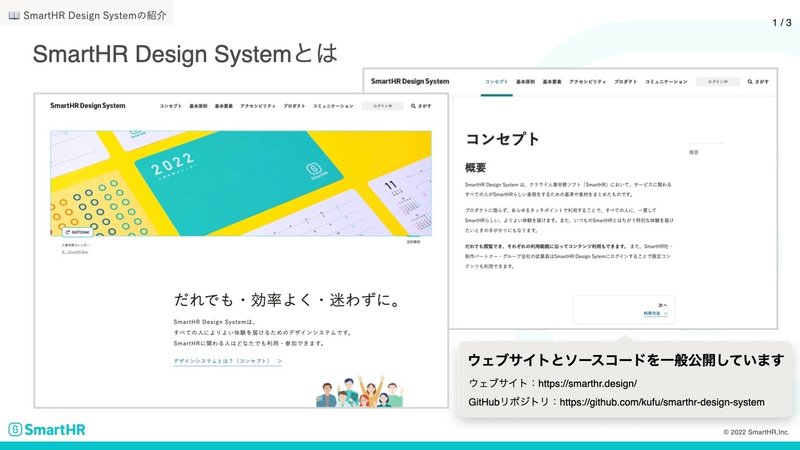
Task: Open アクセシビリティ in the home page screenshot navigation
Action: pyautogui.click(x=258, y=106)
